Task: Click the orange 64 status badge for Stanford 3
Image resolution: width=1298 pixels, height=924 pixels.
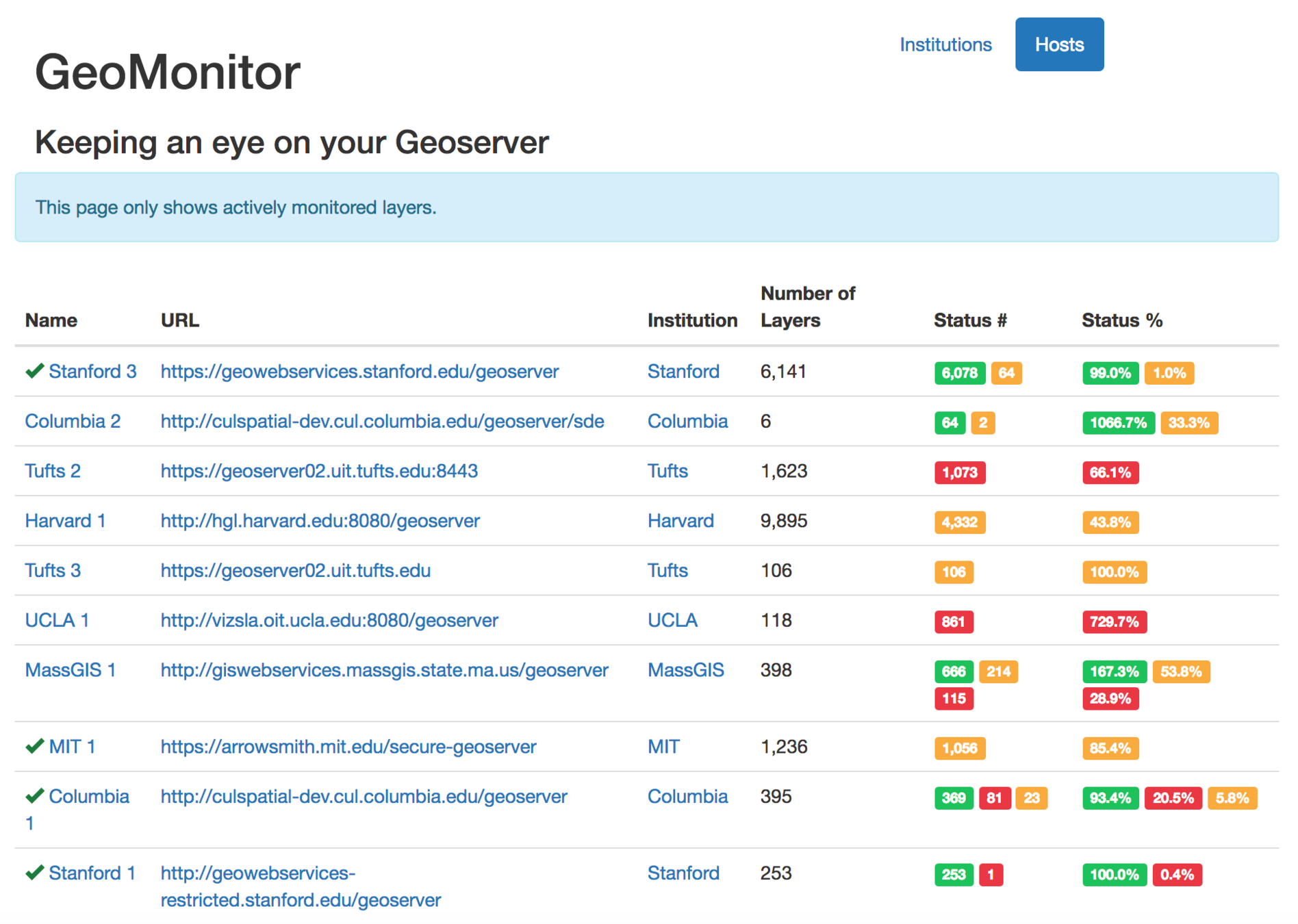Action: [x=1006, y=373]
